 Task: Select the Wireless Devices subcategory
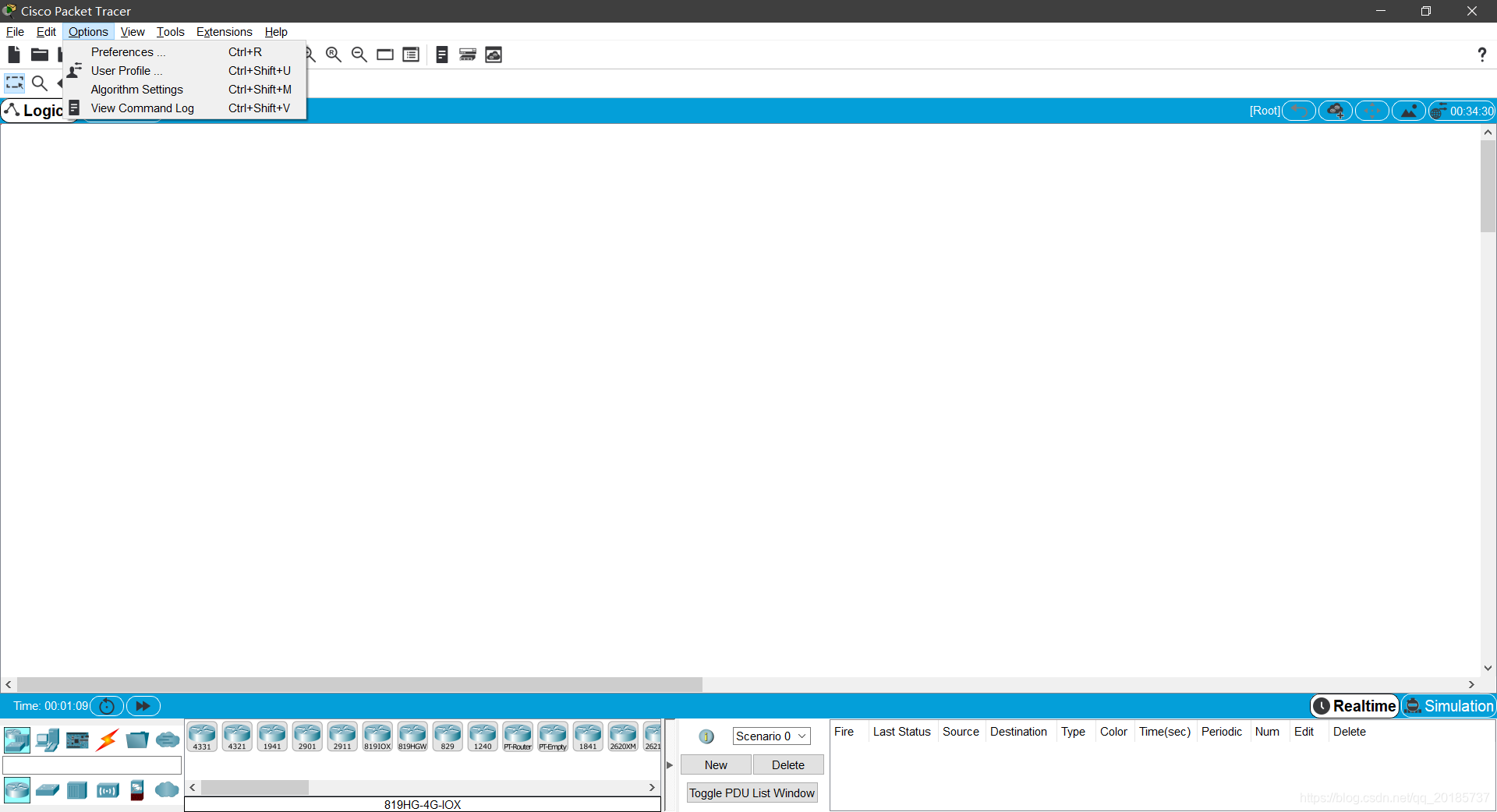pyautogui.click(x=108, y=790)
